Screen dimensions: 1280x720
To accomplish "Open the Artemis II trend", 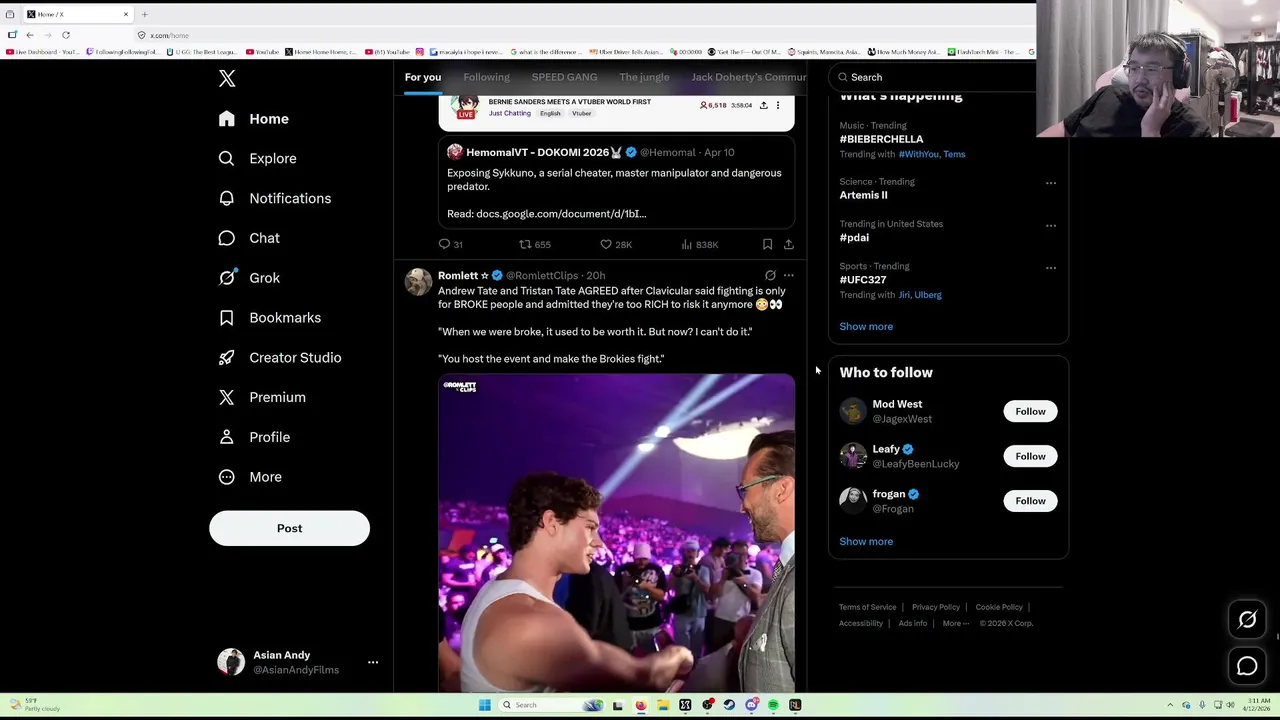I will click(x=863, y=195).
